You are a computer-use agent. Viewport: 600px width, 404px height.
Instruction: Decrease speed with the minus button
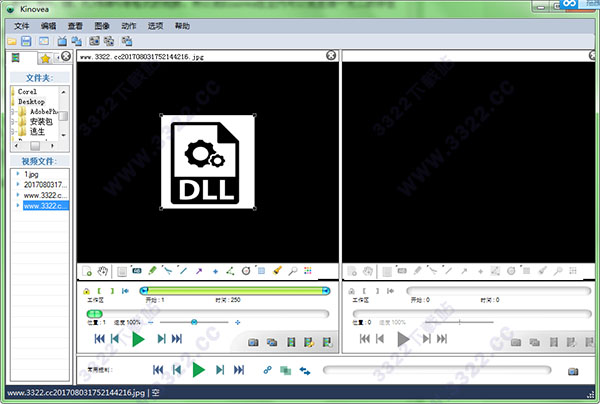pos(151,323)
